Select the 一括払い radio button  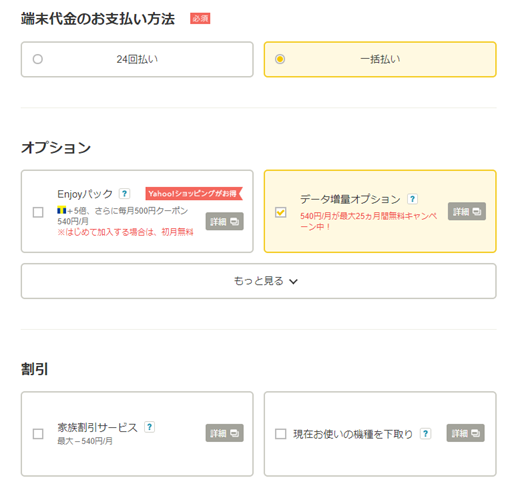280,59
